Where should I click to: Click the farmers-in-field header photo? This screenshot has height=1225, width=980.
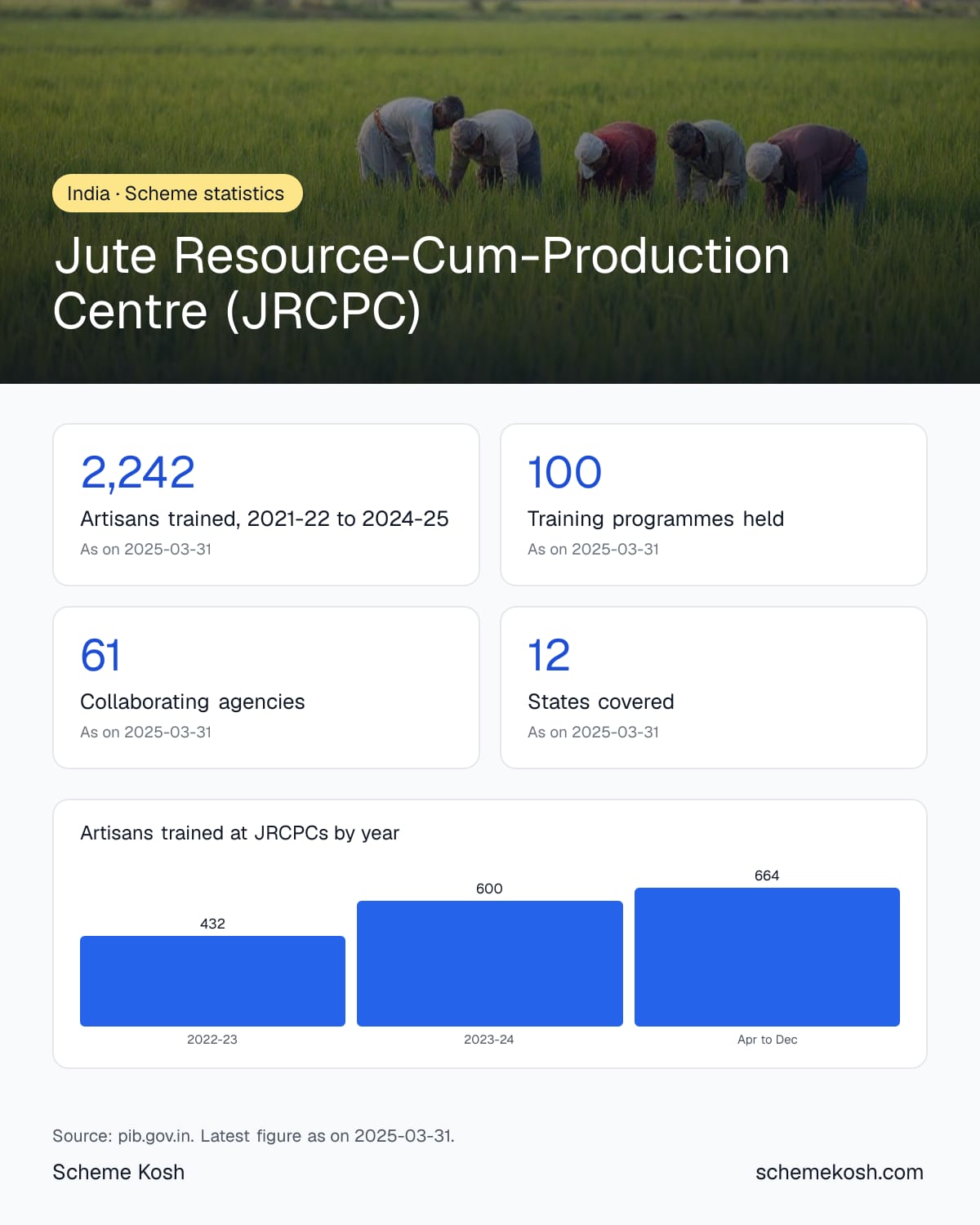tap(490, 192)
